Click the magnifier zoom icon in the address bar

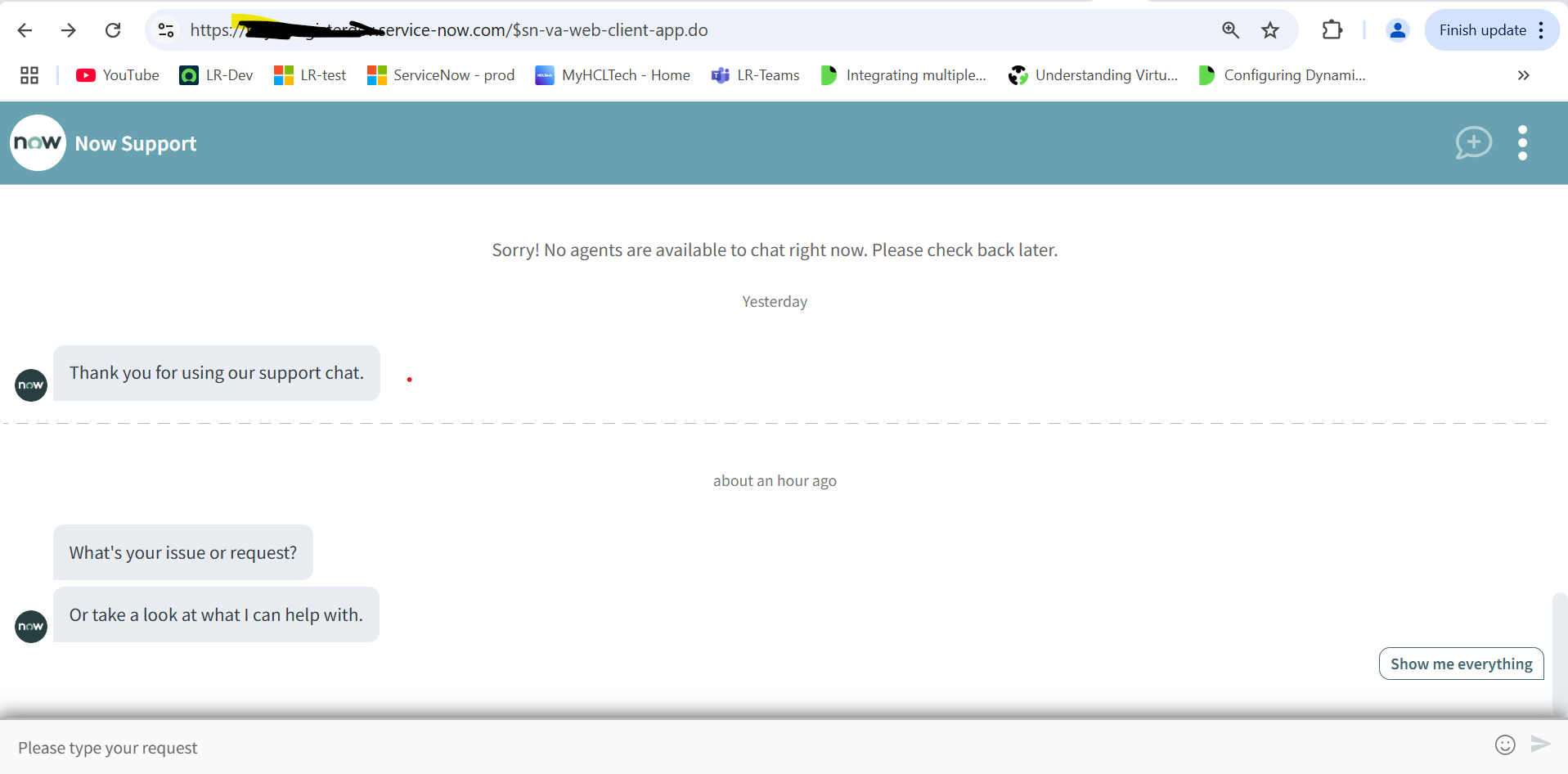point(1231,30)
